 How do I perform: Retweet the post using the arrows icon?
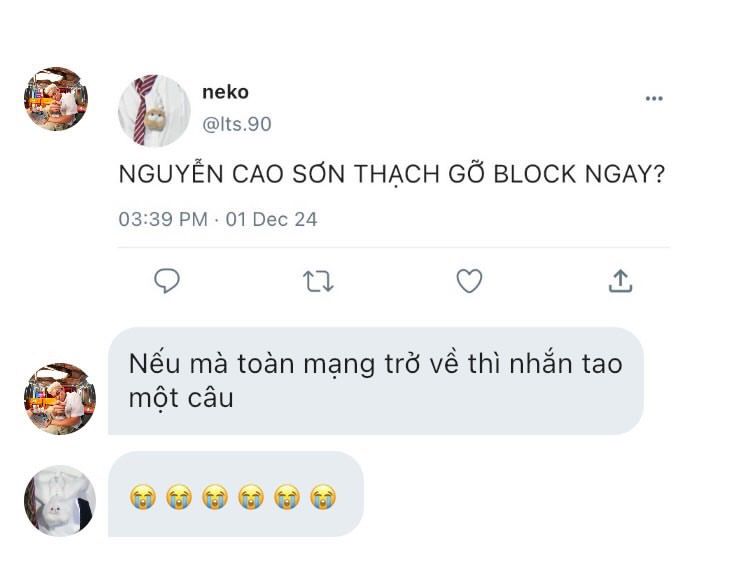[318, 281]
